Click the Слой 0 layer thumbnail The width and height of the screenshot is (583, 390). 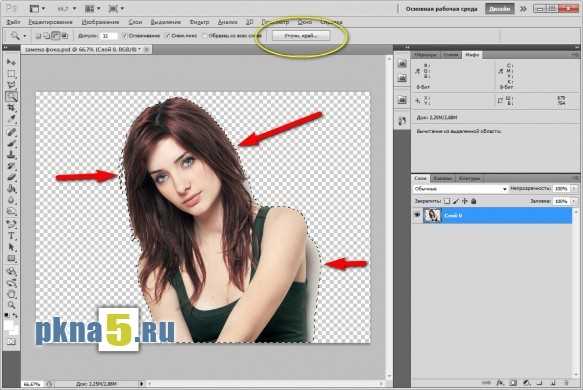coord(432,215)
